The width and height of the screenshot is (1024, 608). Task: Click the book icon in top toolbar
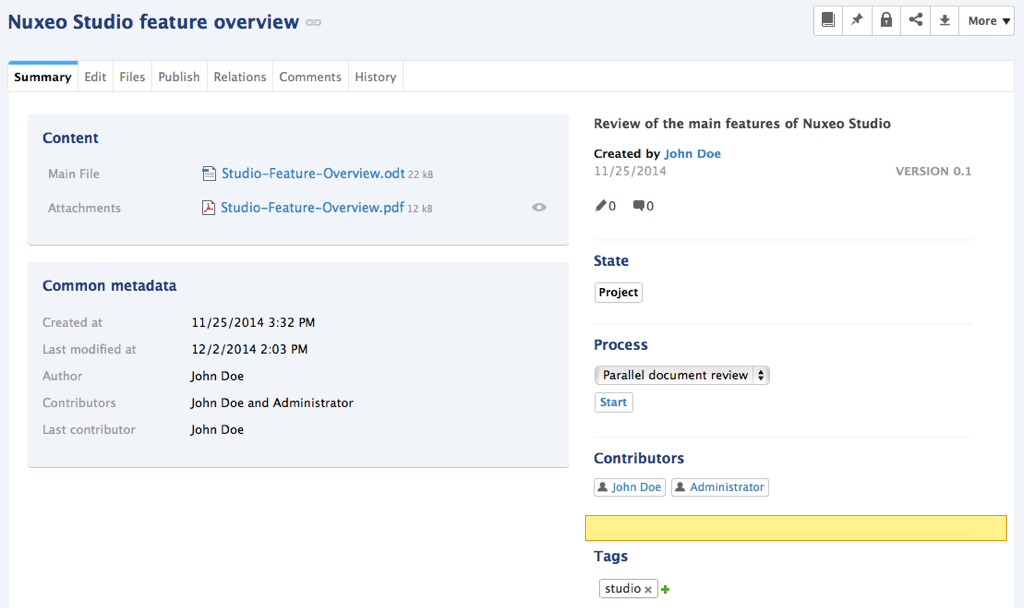pos(828,20)
